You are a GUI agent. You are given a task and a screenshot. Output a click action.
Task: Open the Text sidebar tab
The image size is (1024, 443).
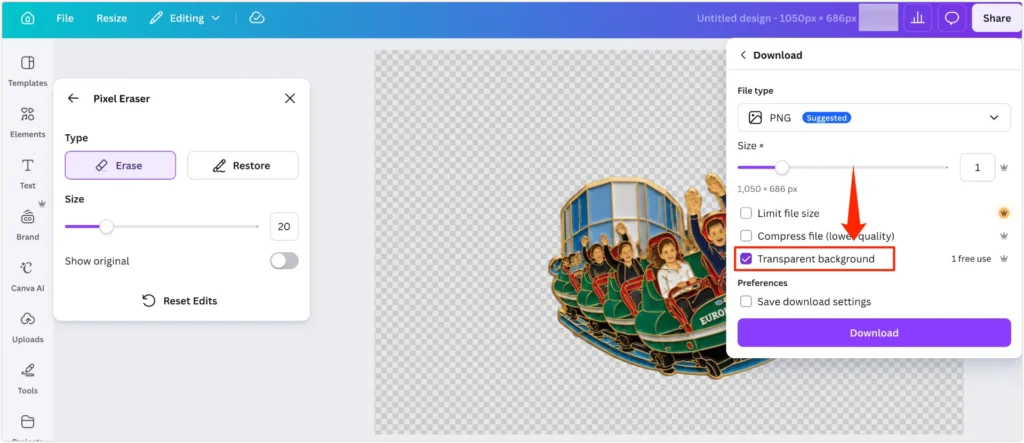coord(27,174)
